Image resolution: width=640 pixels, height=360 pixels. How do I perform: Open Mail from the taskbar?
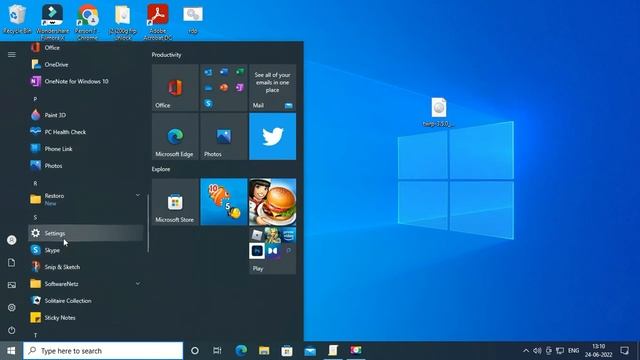point(310,351)
